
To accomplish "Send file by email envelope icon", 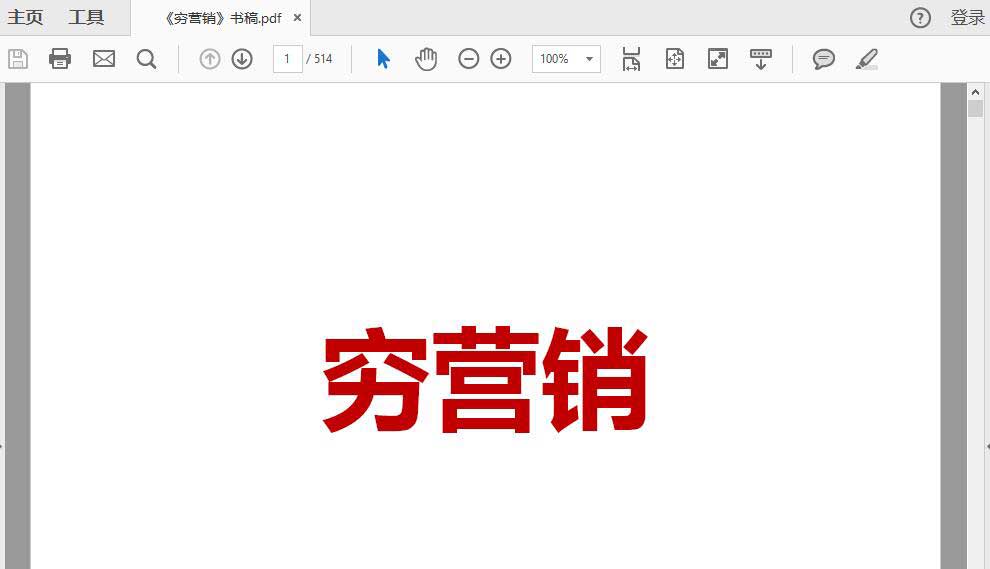I will 104,59.
